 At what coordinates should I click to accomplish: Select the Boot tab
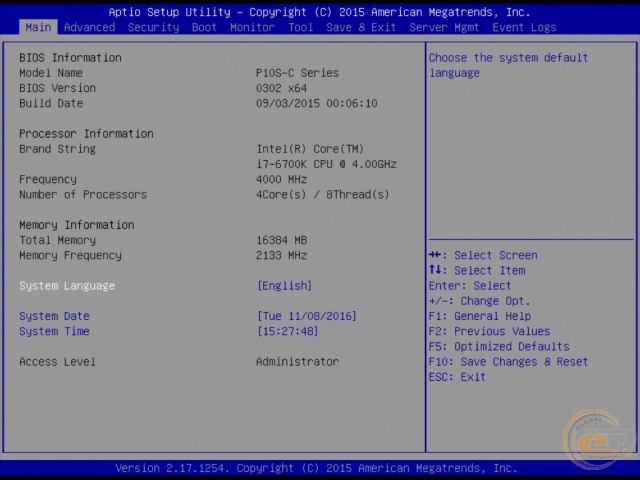click(204, 27)
